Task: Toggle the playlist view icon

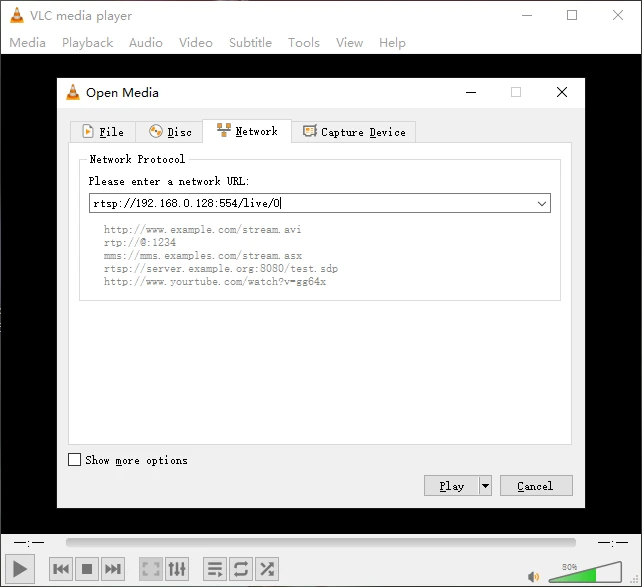Action: [x=215, y=569]
